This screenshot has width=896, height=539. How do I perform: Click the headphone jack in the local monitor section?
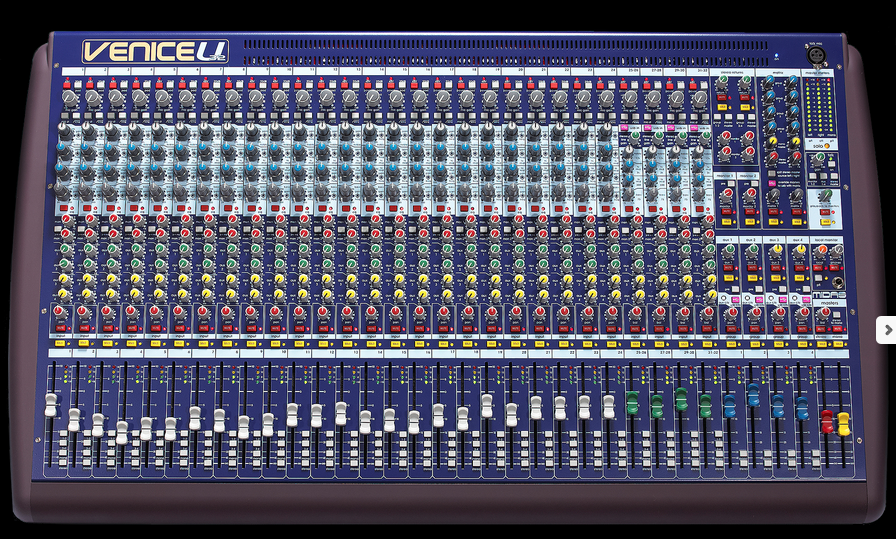pyautogui.click(x=838, y=282)
